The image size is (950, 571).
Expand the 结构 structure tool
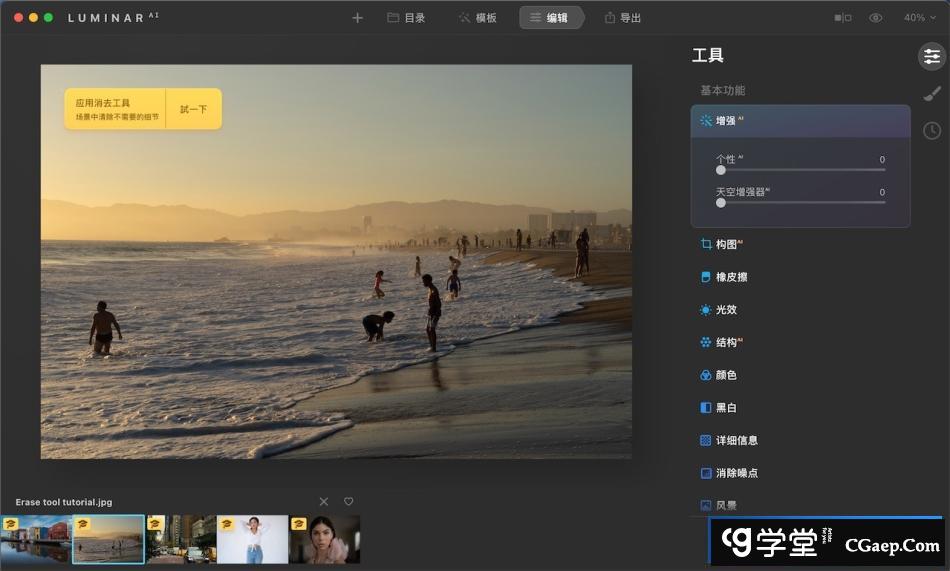pos(726,342)
